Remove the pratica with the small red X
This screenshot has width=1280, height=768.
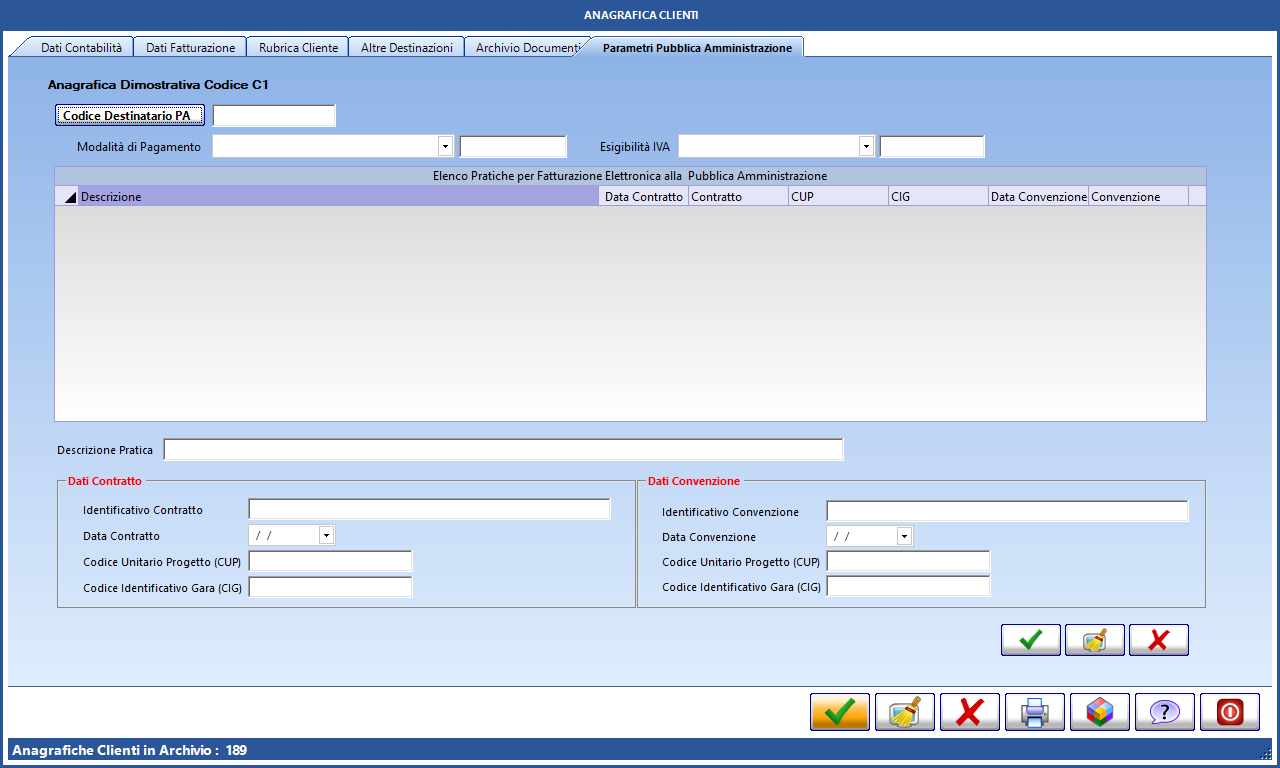coord(1159,640)
